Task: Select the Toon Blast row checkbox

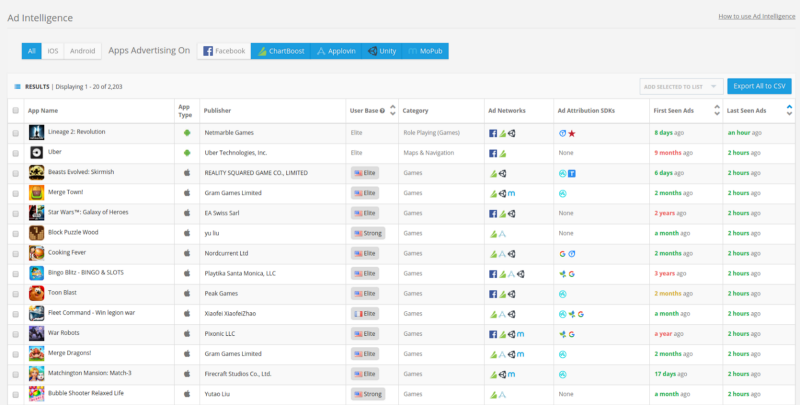Action: click(15, 294)
